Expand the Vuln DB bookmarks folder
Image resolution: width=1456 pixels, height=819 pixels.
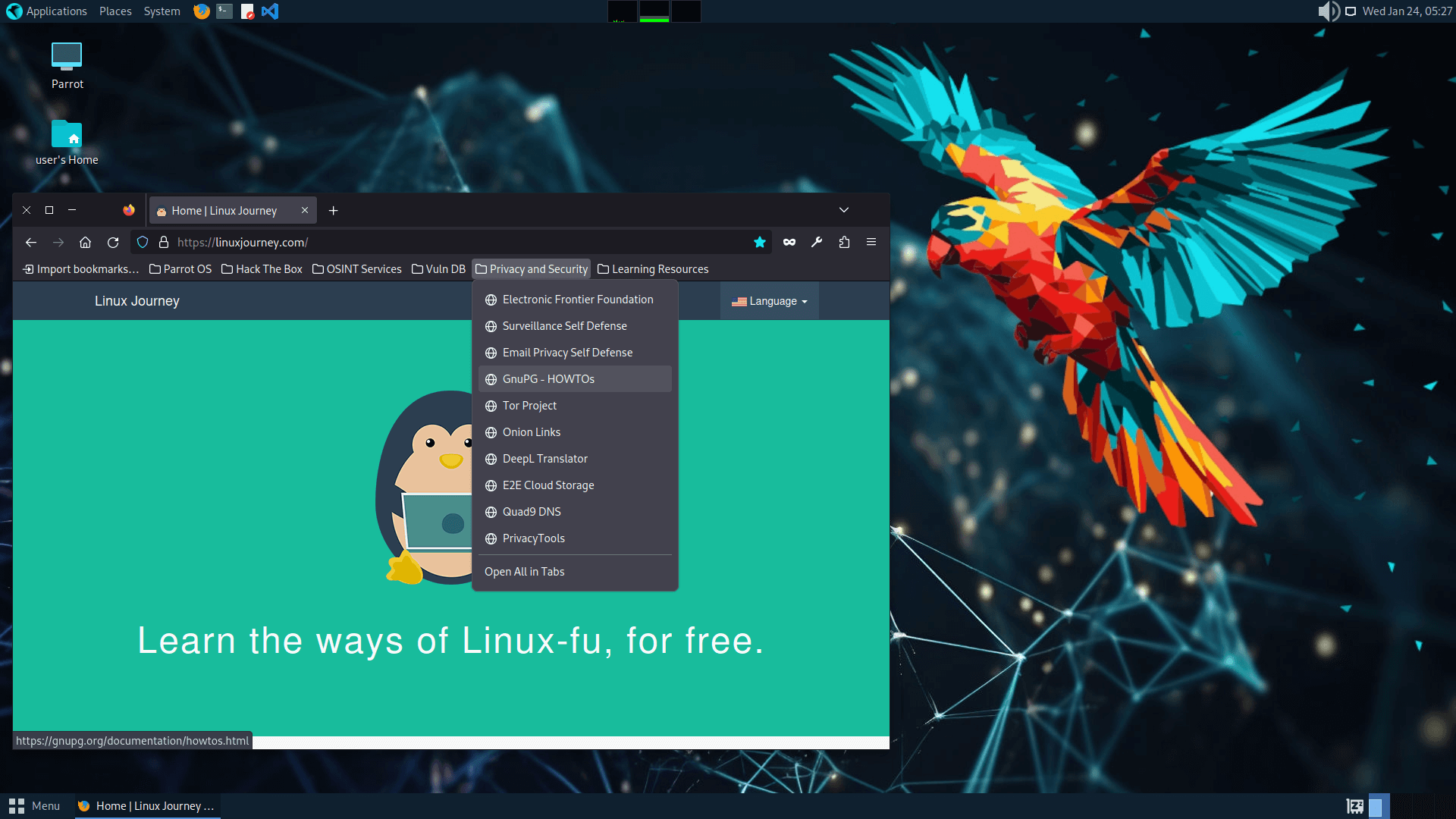tap(438, 269)
